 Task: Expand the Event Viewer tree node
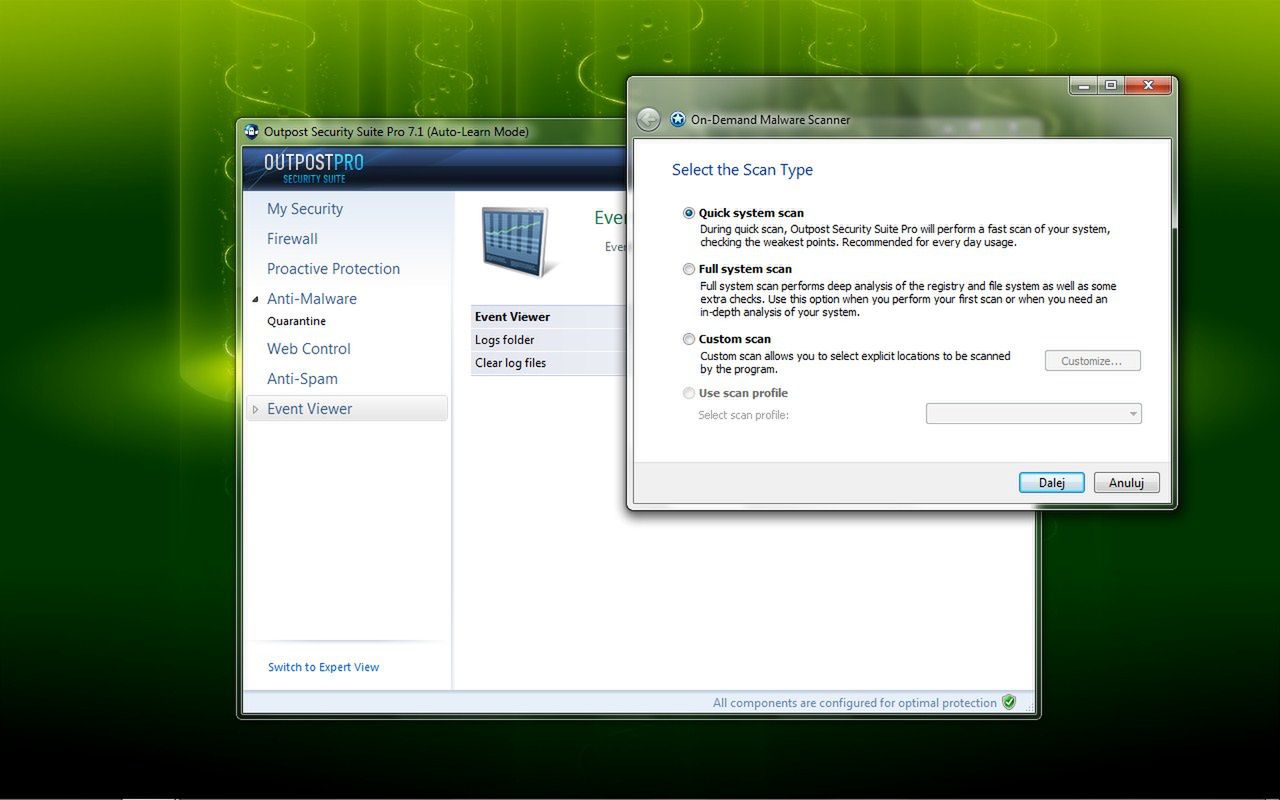tap(255, 409)
